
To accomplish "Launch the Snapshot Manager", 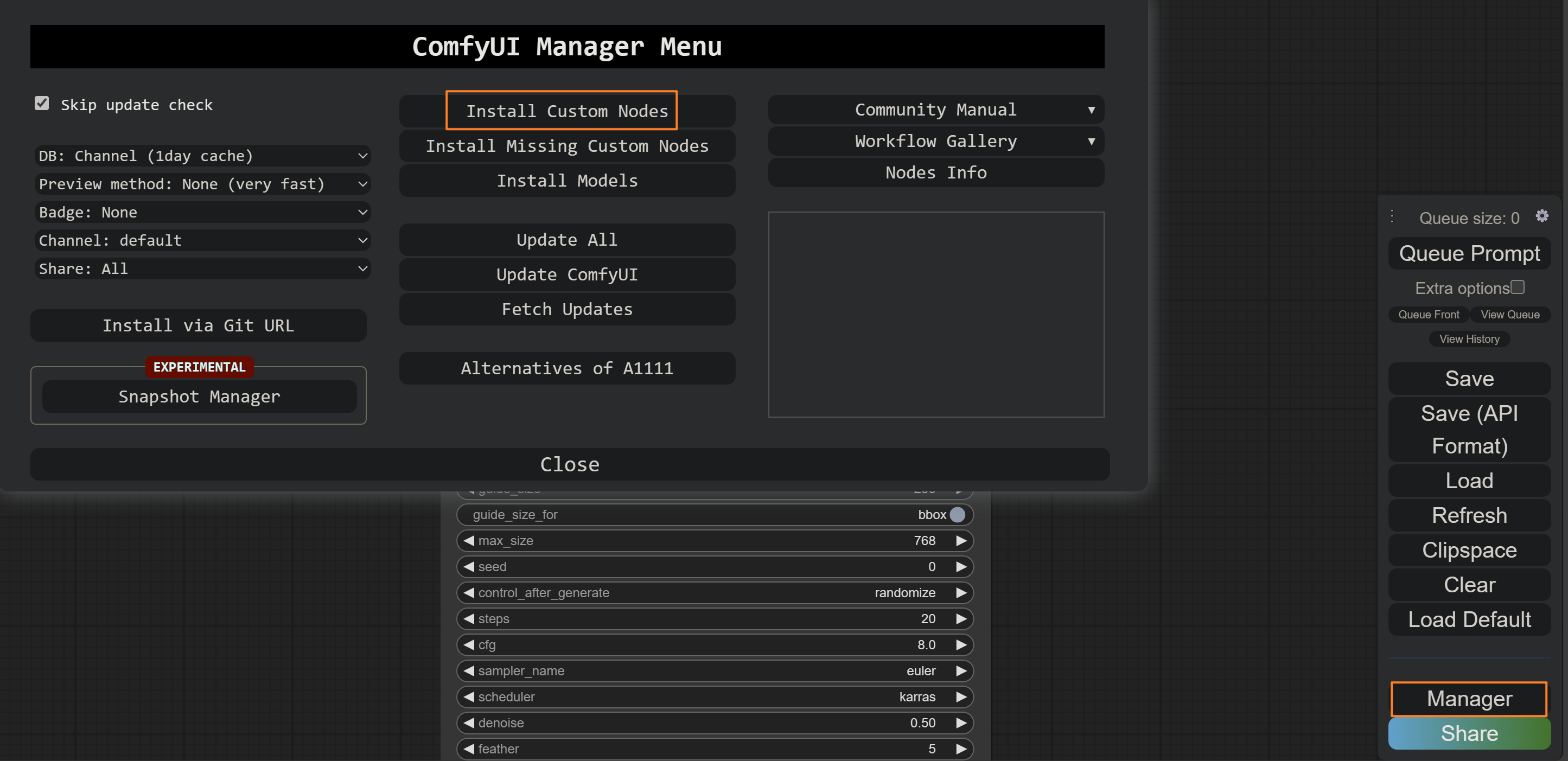I will [199, 397].
